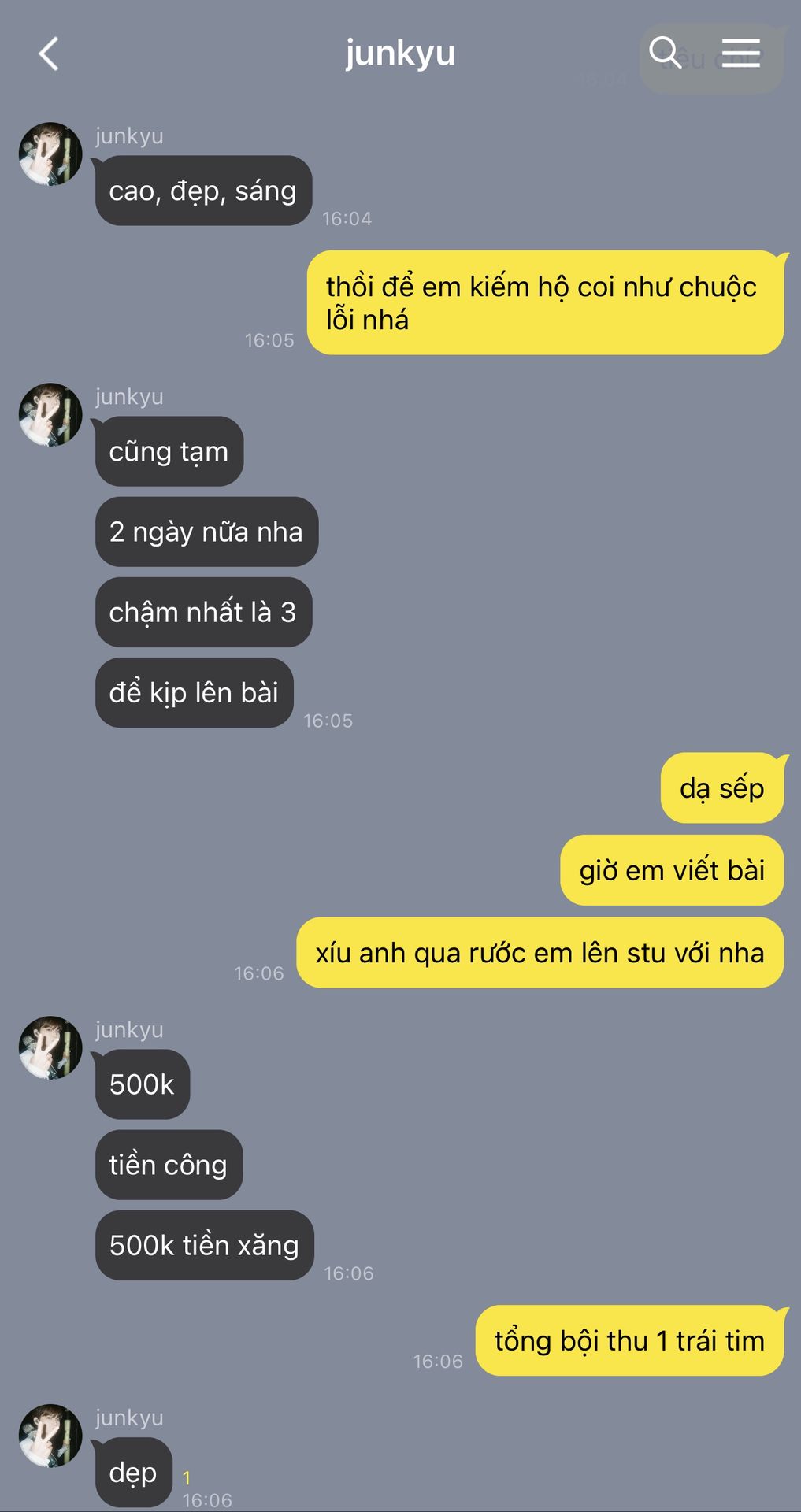
Task: Tap yellow bubble 'thồi để em kiếm hộ'
Action: click(545, 302)
